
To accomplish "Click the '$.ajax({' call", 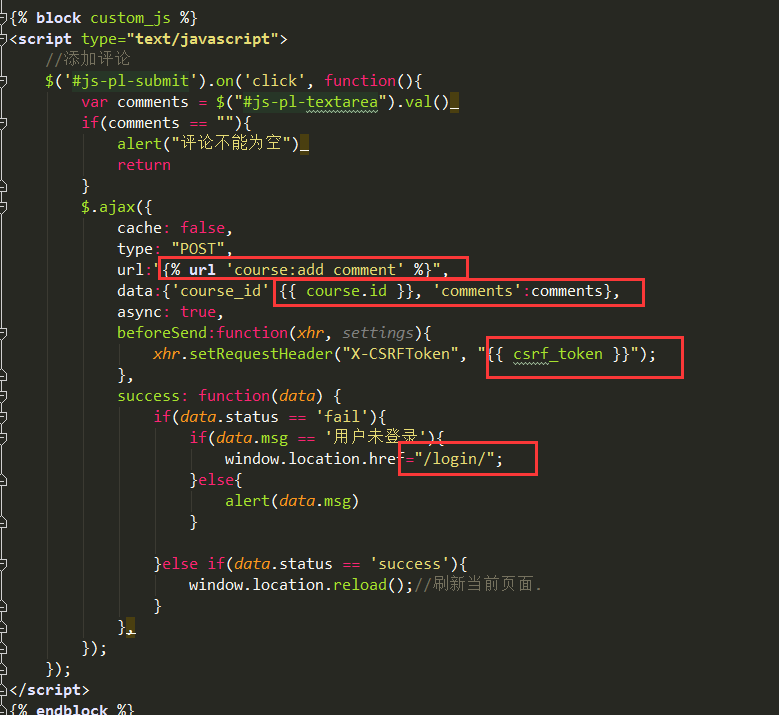I will [117, 207].
